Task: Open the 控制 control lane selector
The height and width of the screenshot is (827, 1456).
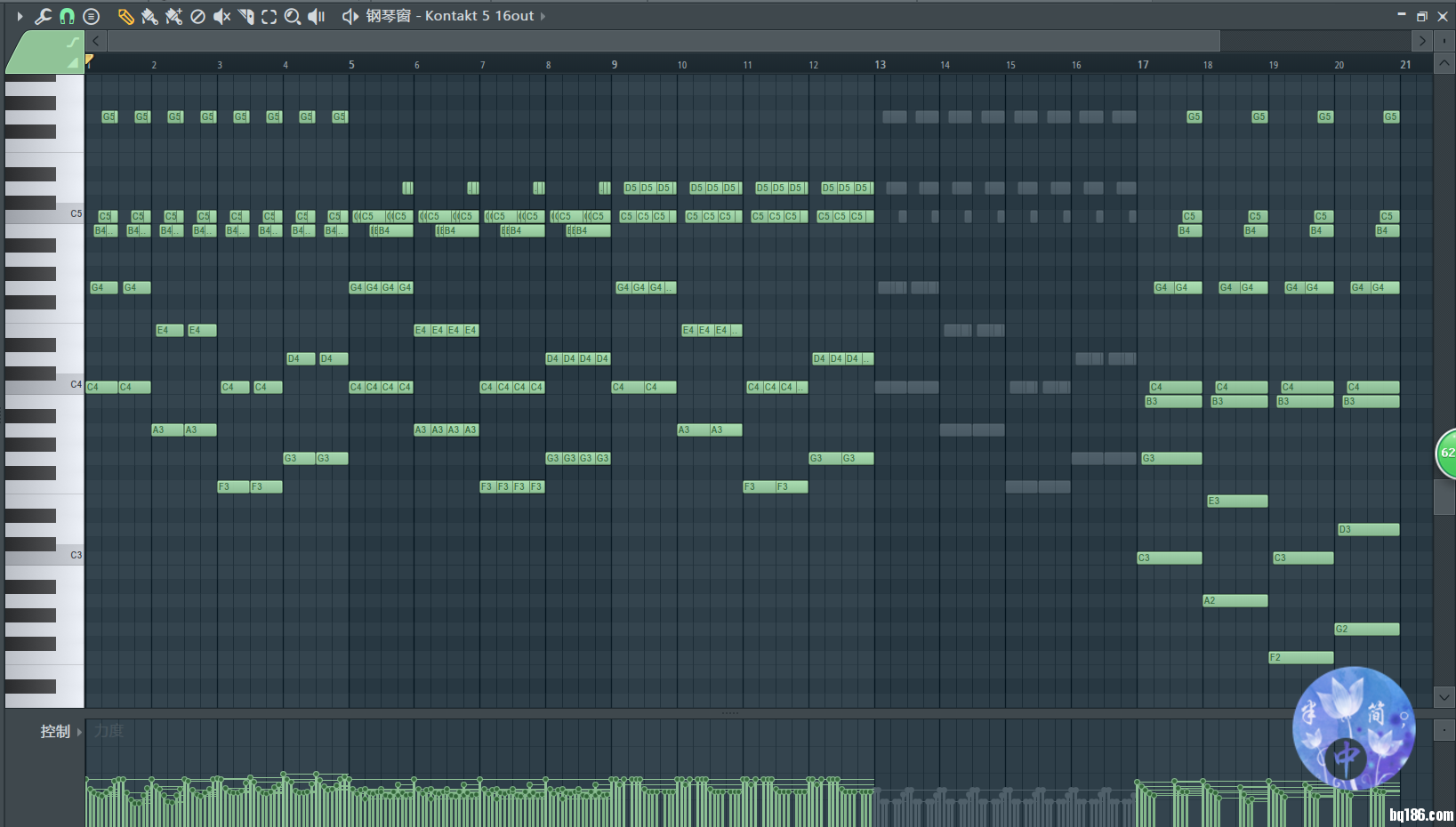Action: 55,731
